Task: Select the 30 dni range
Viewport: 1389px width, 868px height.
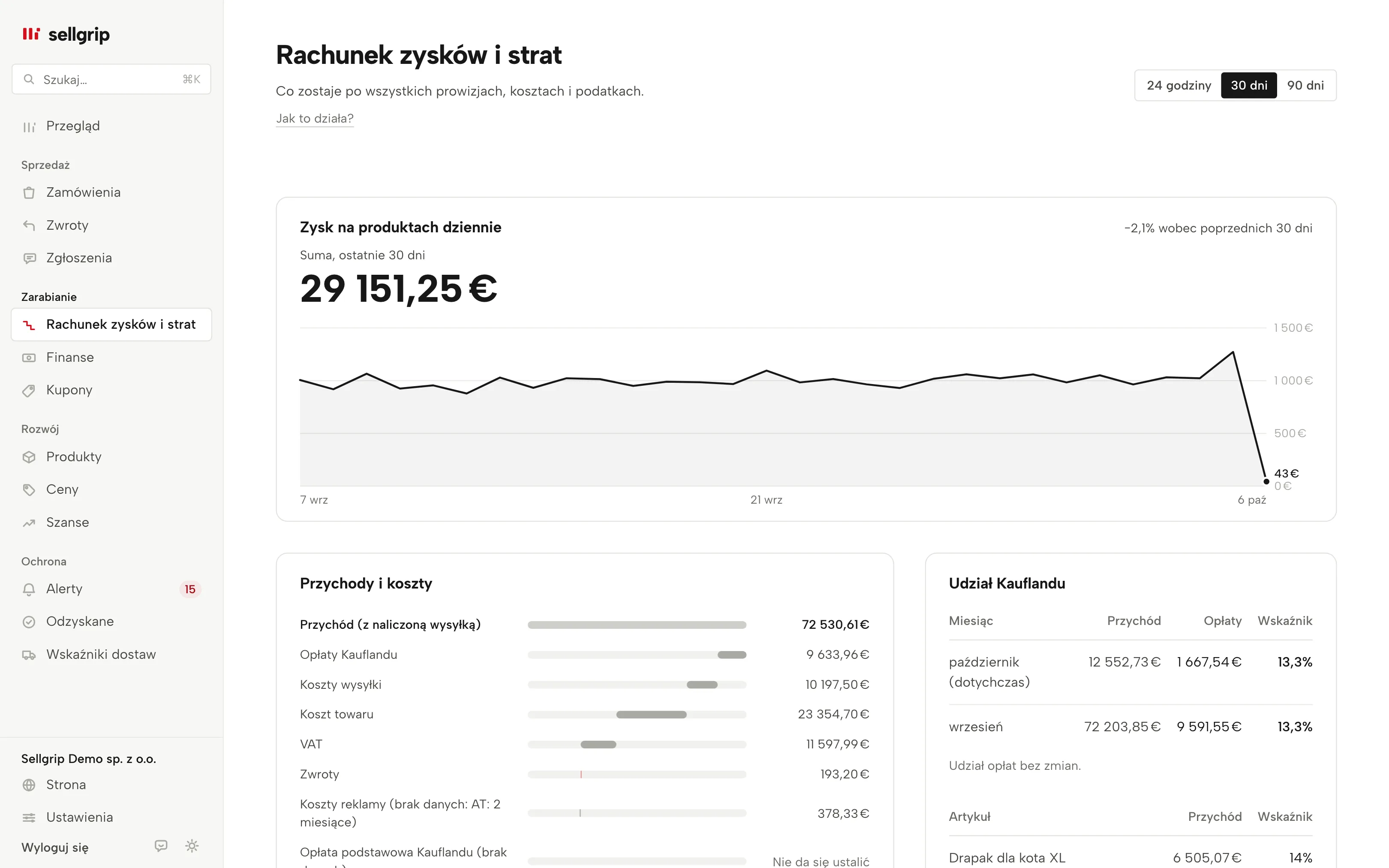Action: (1249, 86)
